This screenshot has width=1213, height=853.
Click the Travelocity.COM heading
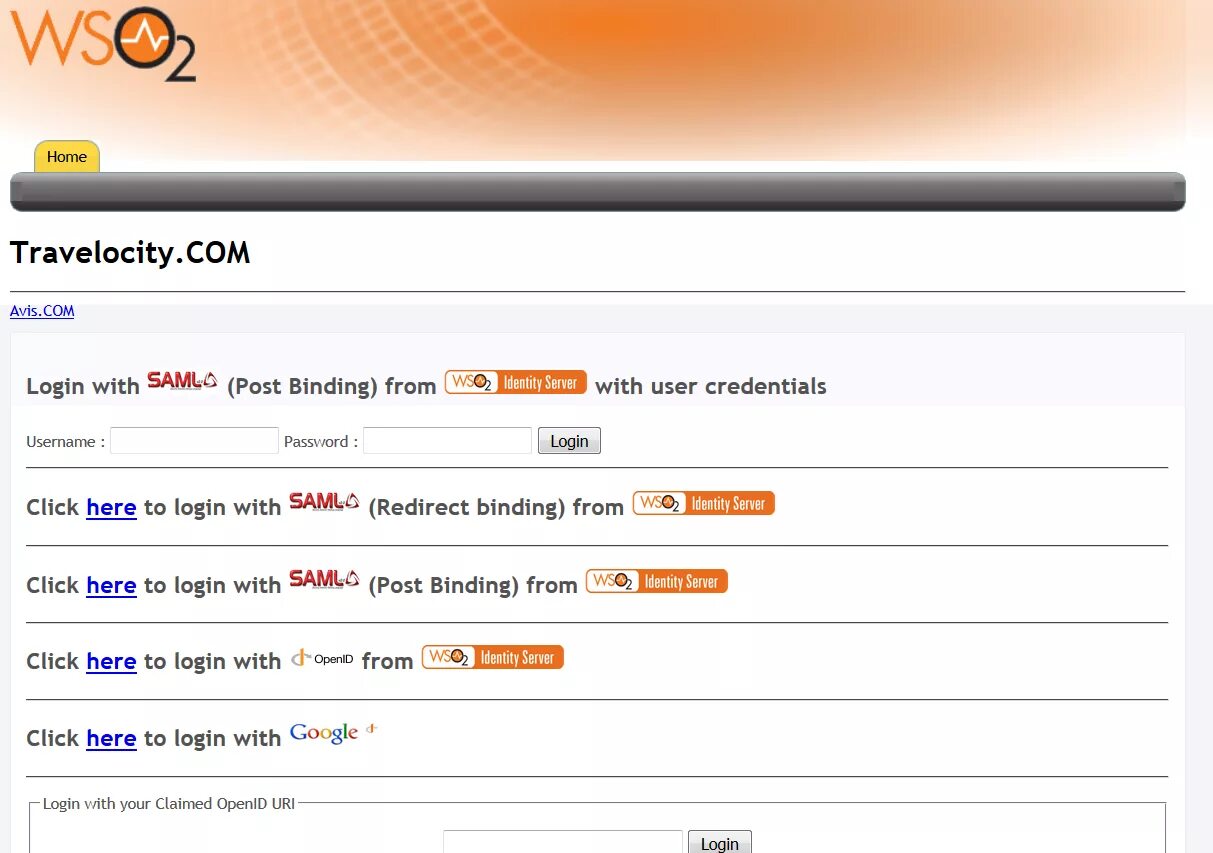pos(130,253)
